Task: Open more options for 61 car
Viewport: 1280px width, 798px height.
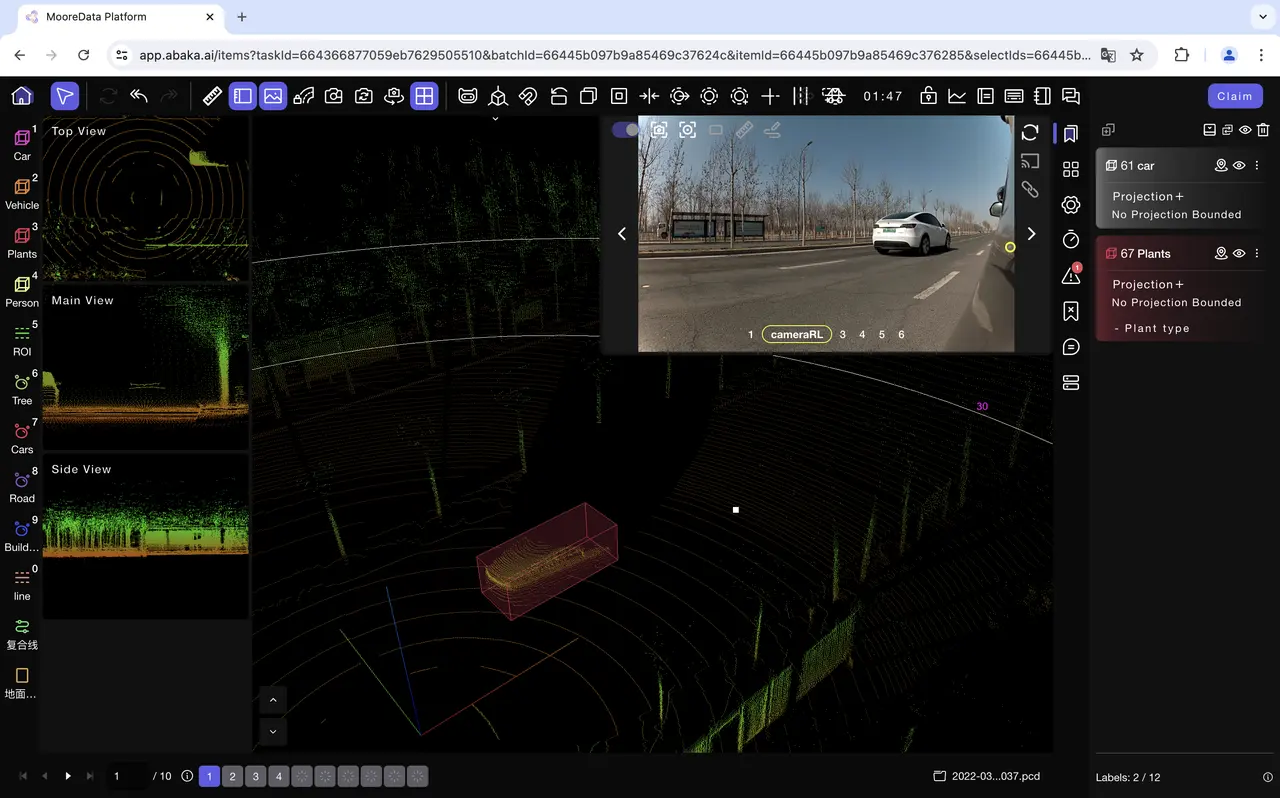Action: point(1257,166)
